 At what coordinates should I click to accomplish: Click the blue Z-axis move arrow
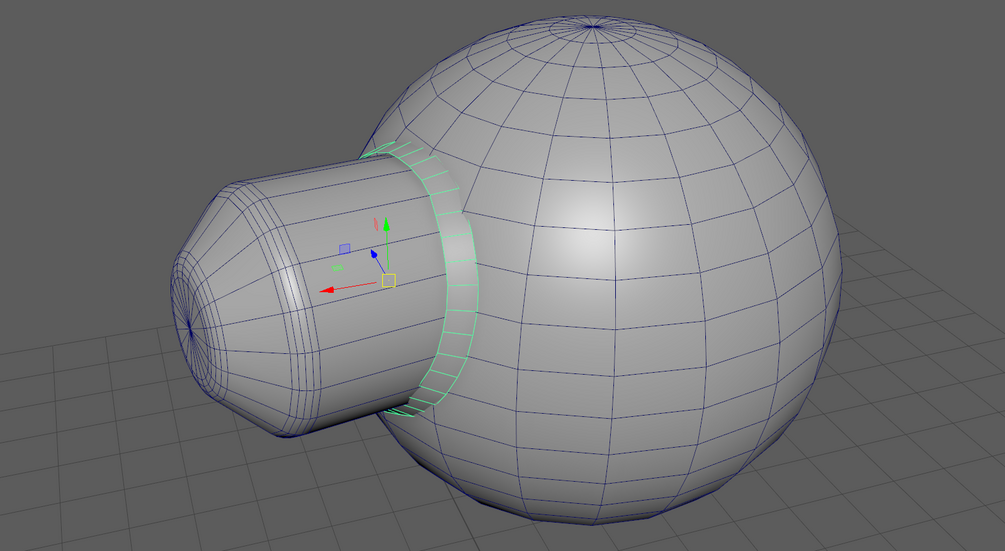point(374,254)
